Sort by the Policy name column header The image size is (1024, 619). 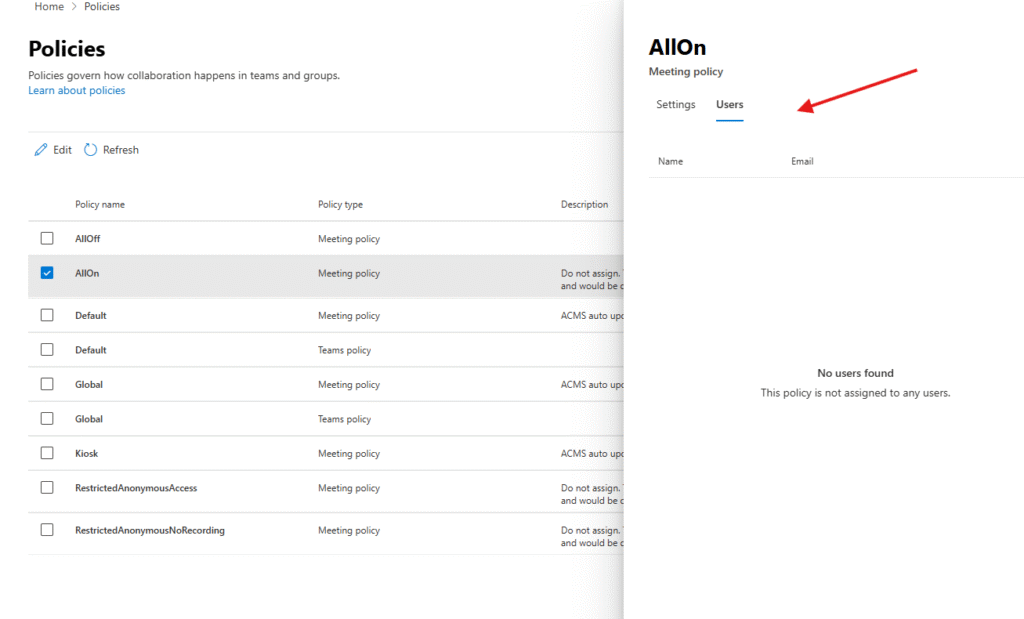100,205
